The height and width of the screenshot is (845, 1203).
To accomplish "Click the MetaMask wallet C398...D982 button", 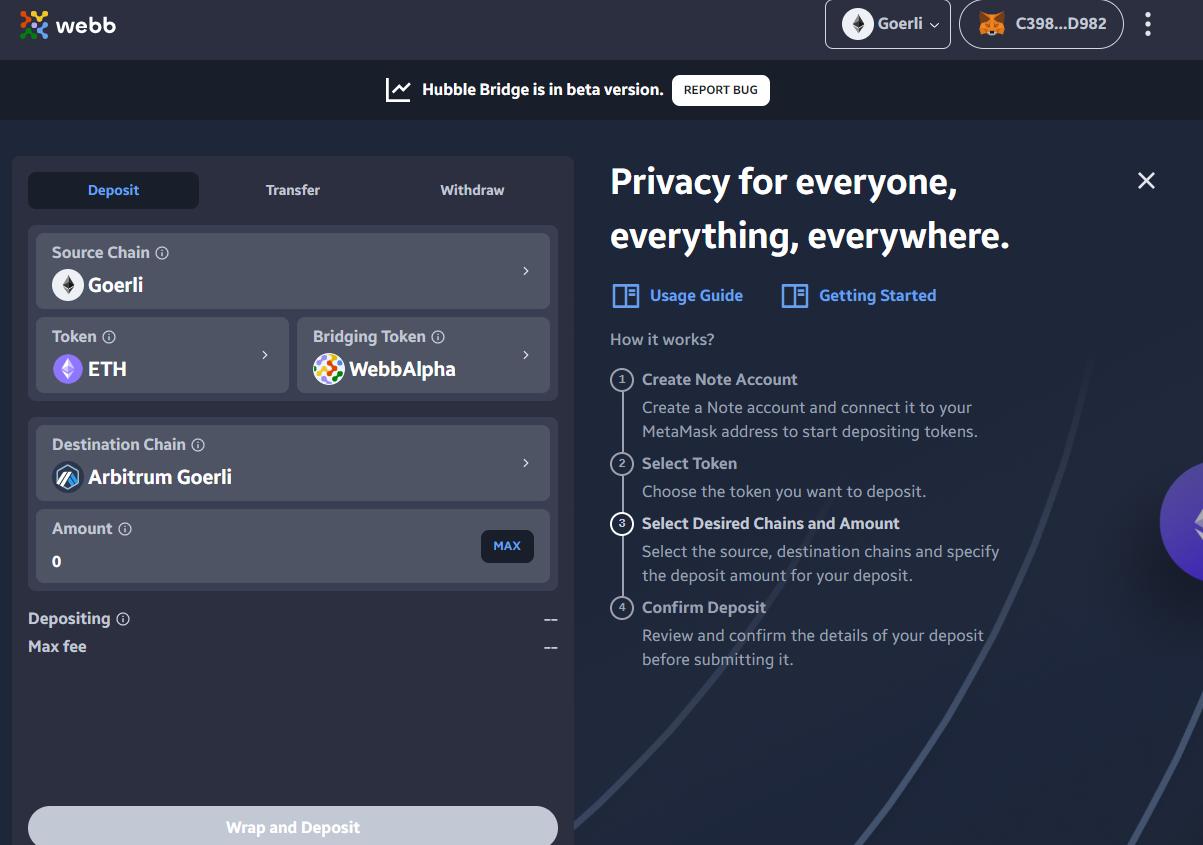I will coord(1040,24).
